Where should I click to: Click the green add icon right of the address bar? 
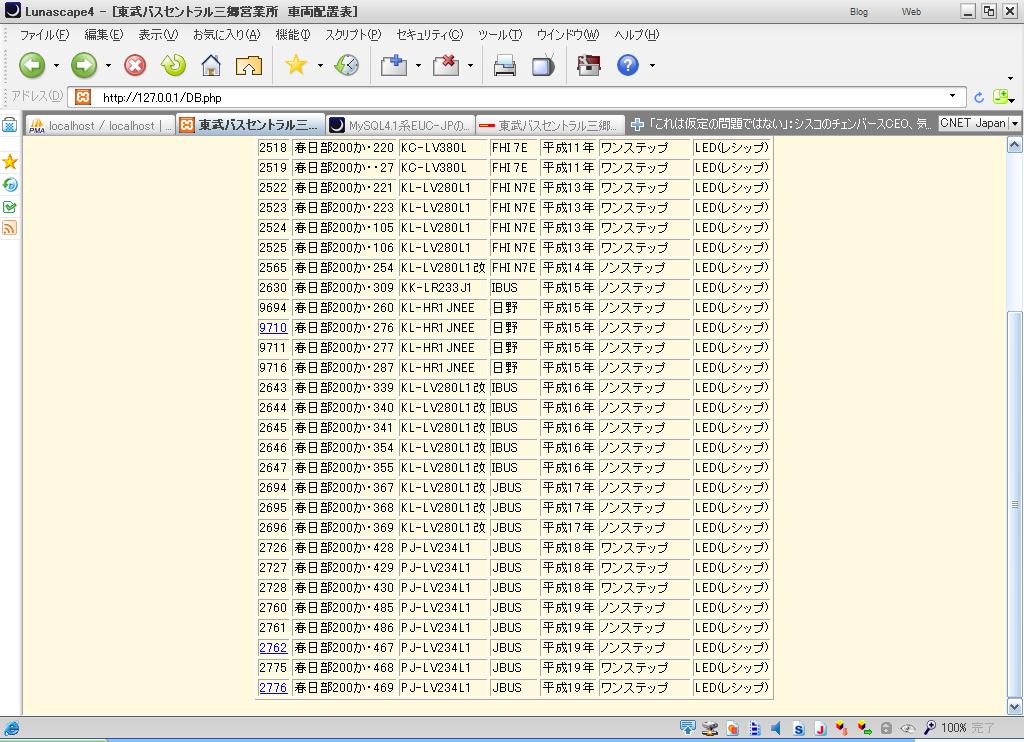click(x=1000, y=97)
